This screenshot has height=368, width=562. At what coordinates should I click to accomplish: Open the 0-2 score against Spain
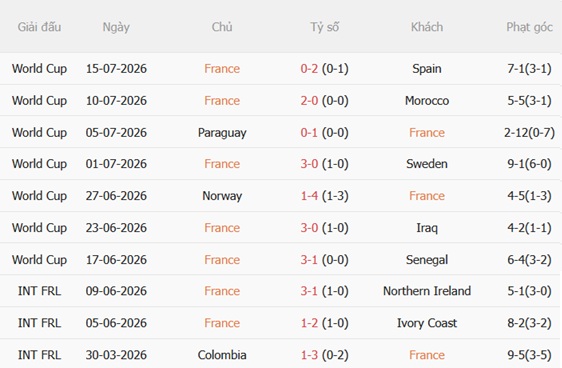coord(309,68)
